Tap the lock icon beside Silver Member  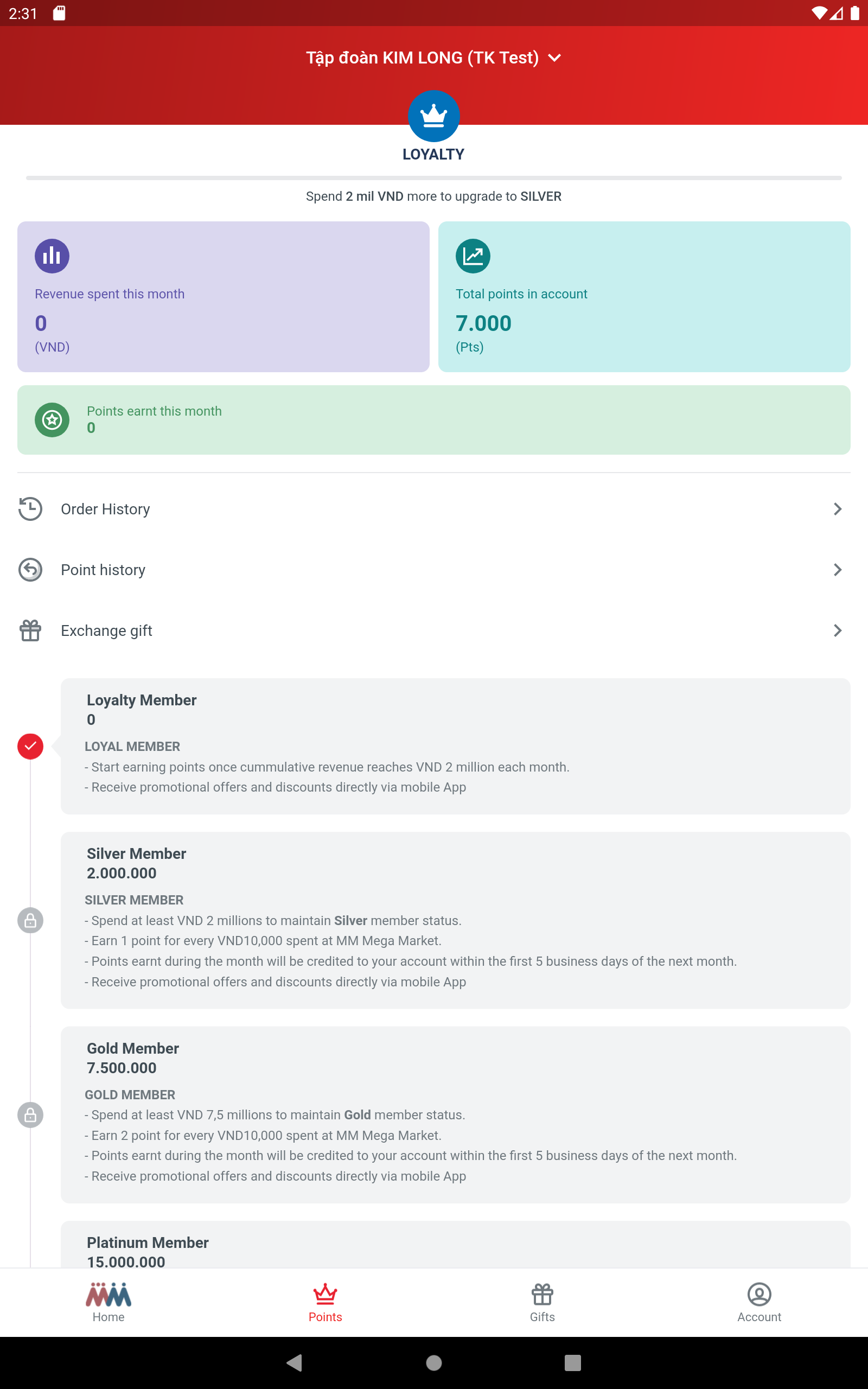(x=30, y=921)
